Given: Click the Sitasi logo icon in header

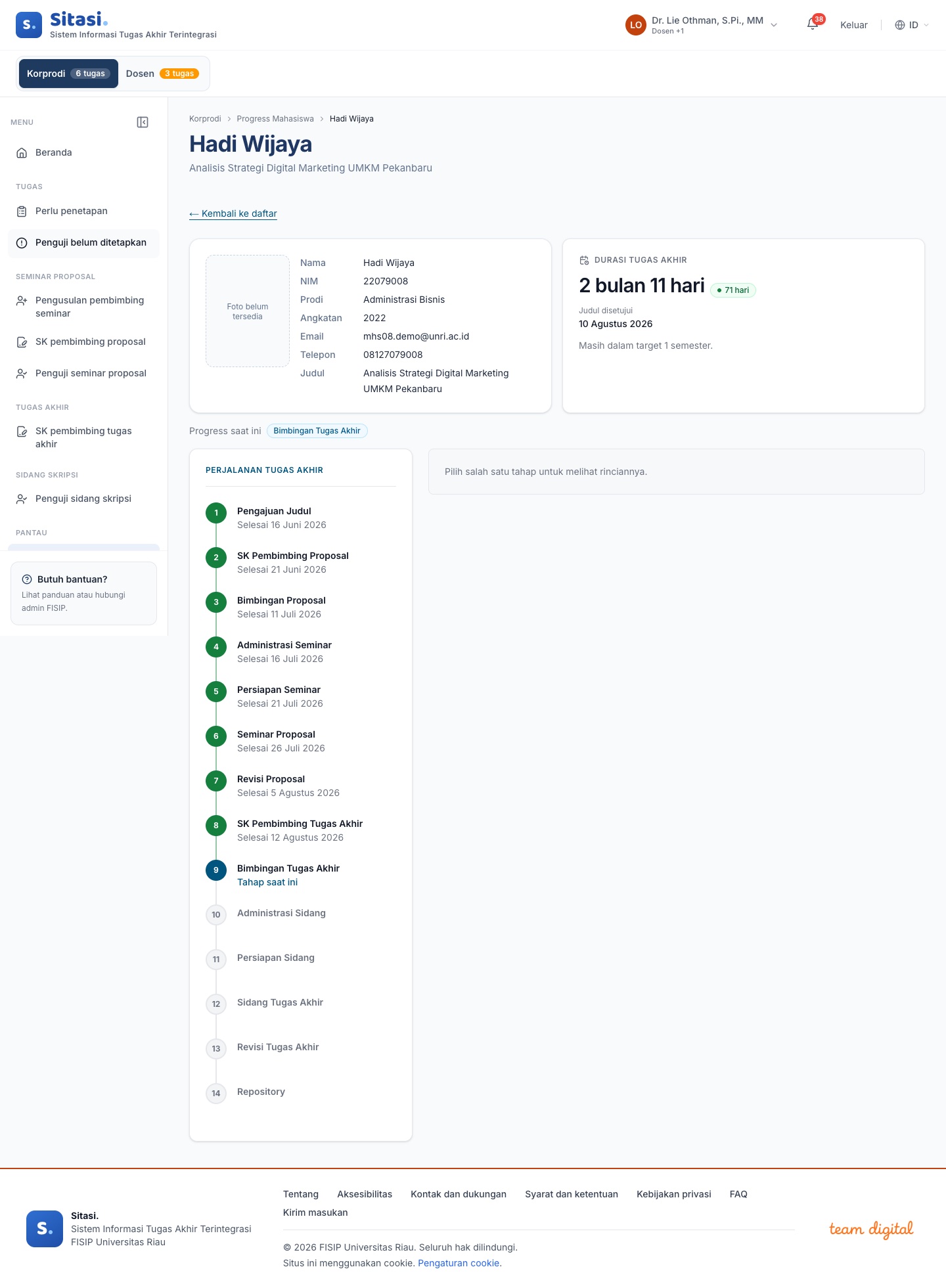Looking at the screenshot, I should (x=29, y=25).
